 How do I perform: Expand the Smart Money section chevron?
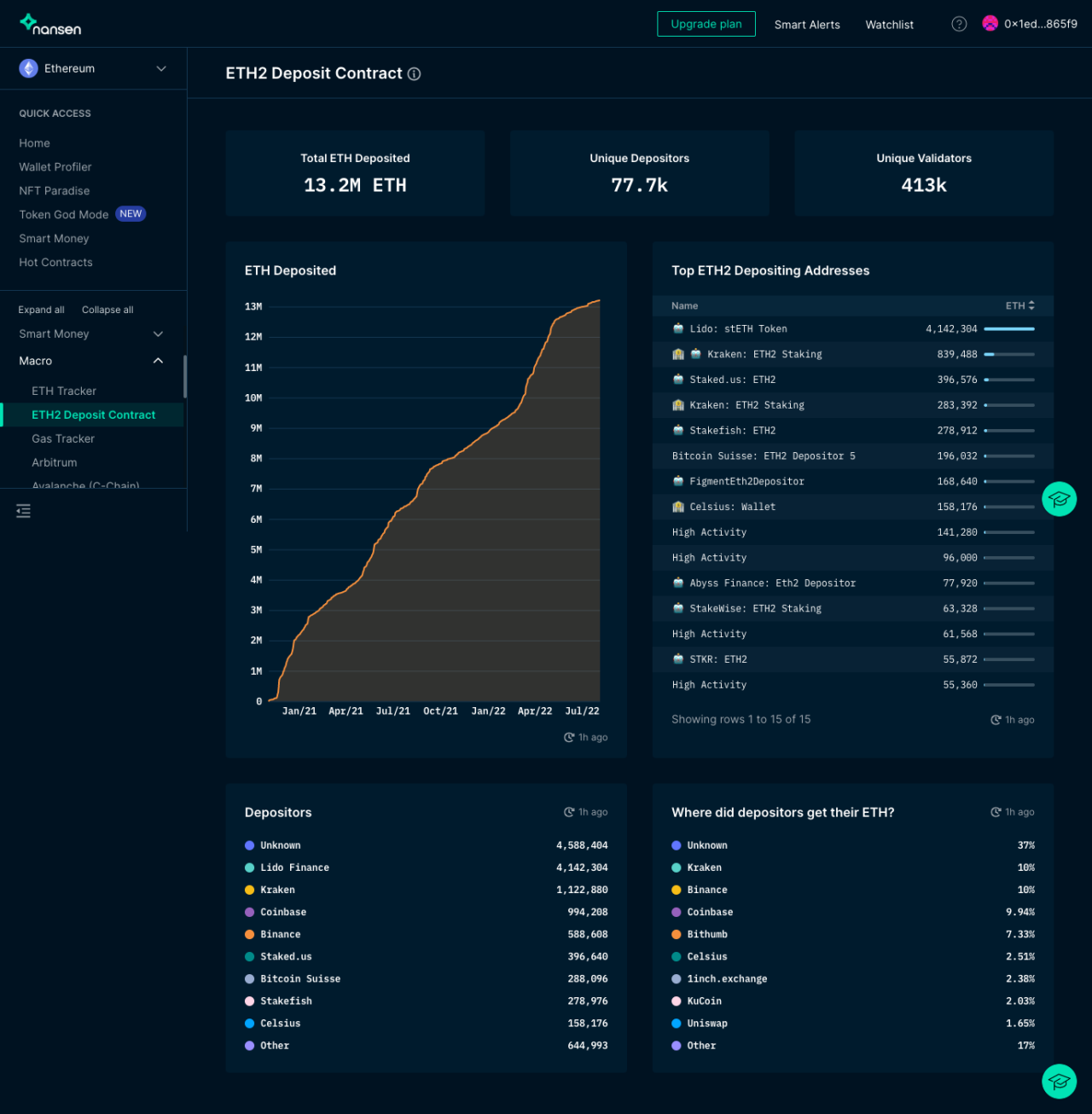click(158, 334)
